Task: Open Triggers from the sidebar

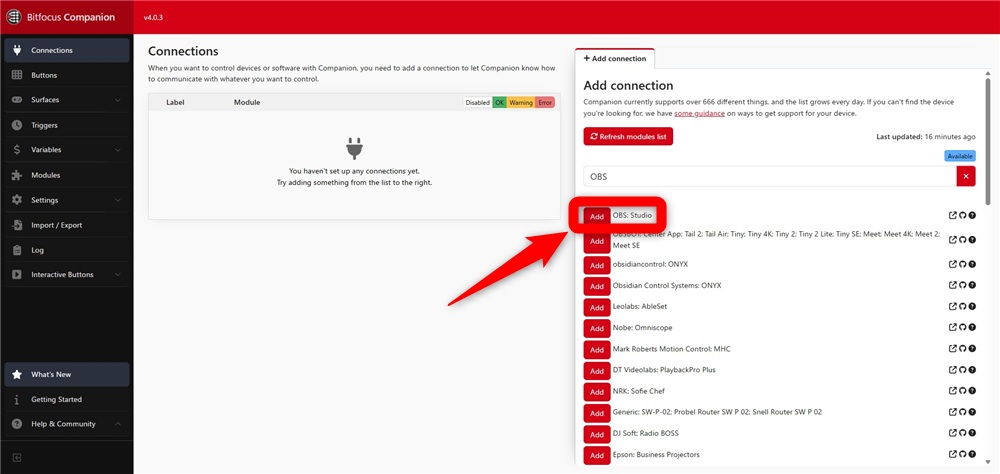Action: 66,125
